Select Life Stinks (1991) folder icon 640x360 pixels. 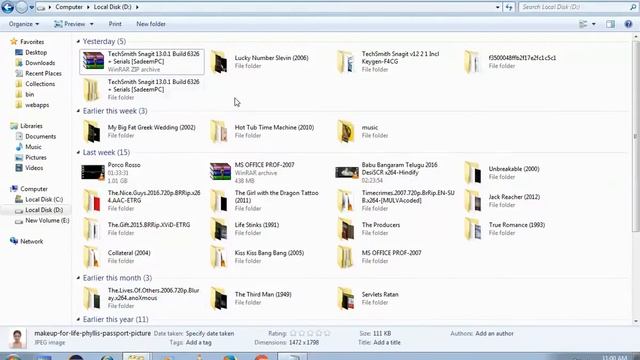tap(220, 229)
